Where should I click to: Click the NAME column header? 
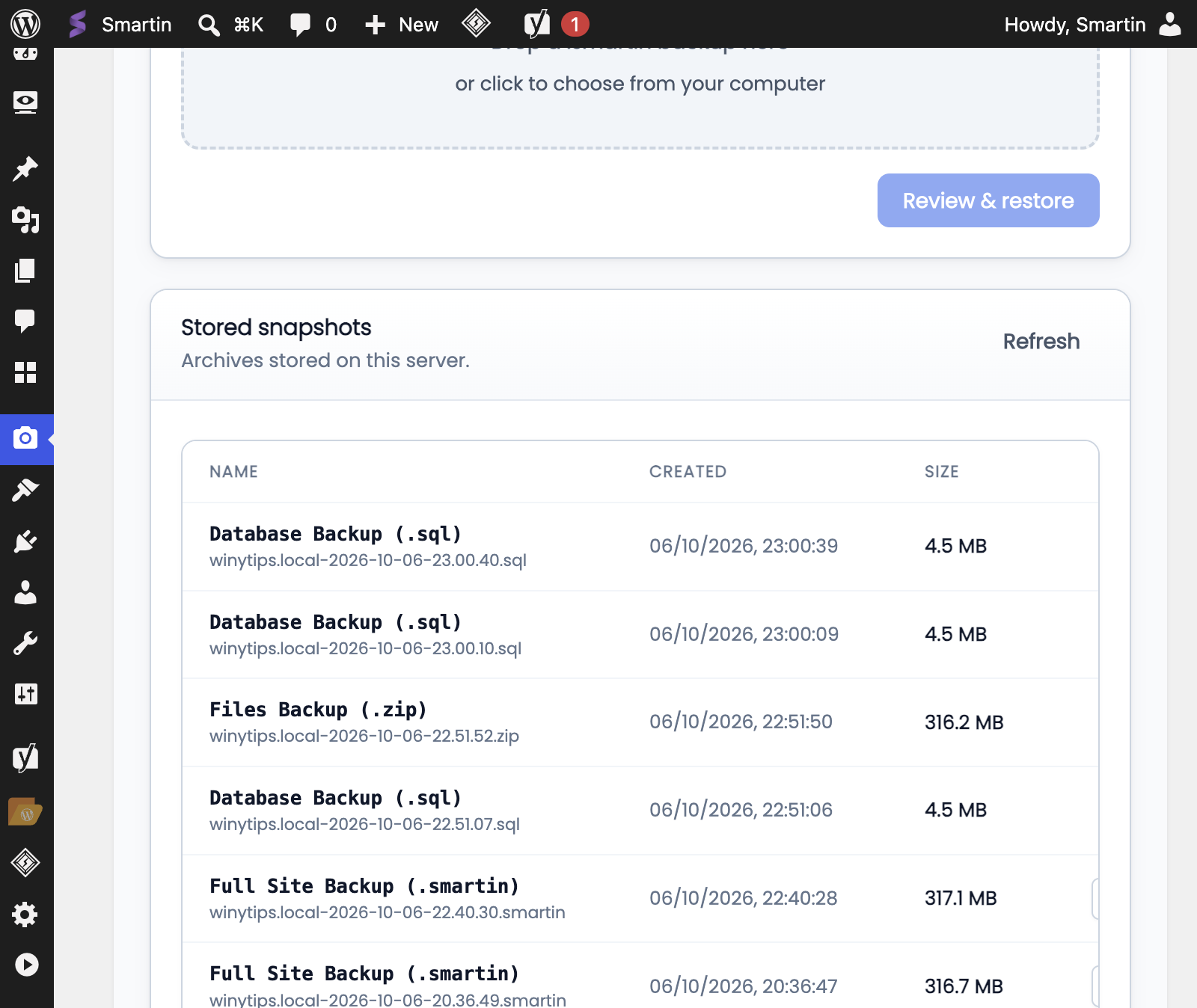[x=233, y=472]
